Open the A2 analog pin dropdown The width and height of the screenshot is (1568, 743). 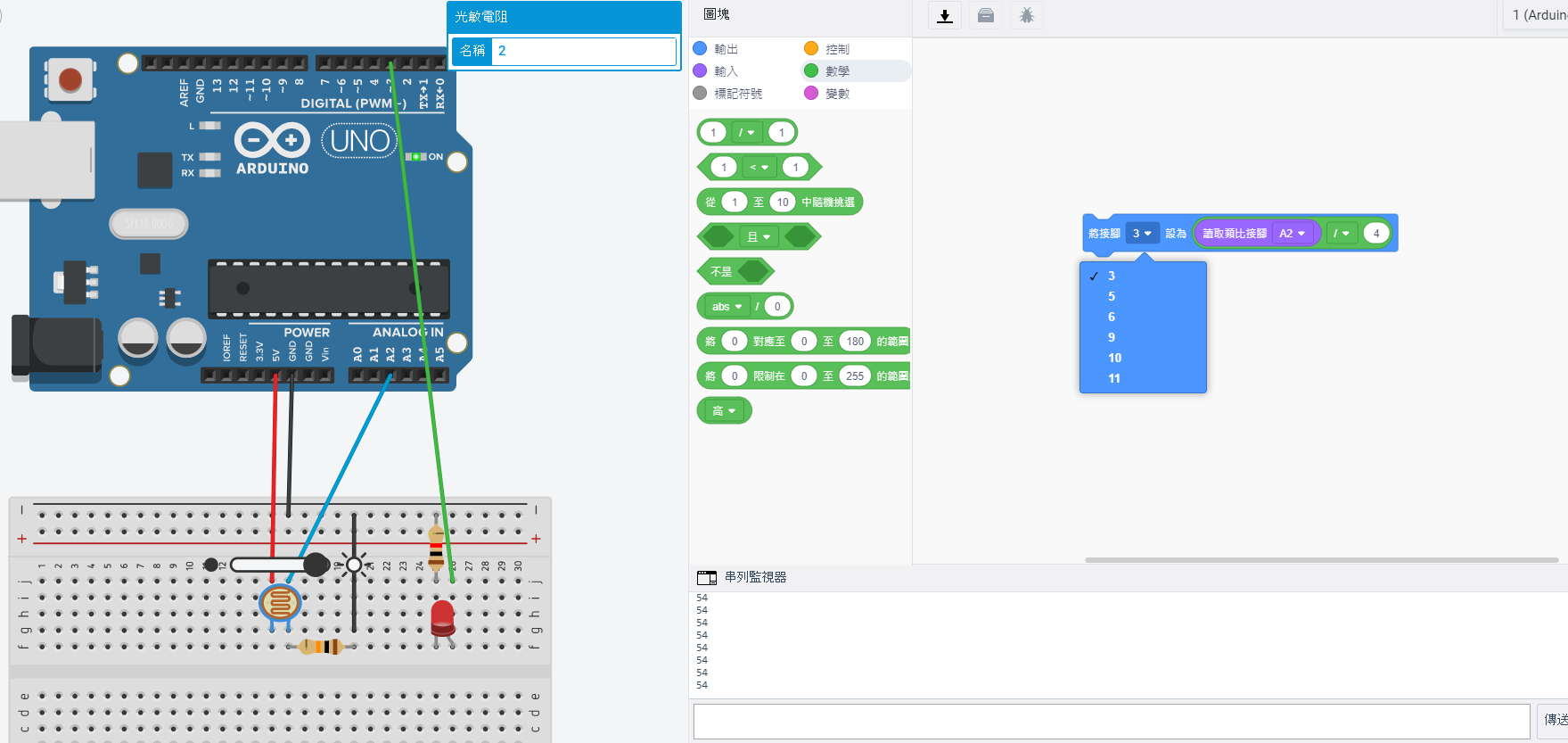point(1293,234)
